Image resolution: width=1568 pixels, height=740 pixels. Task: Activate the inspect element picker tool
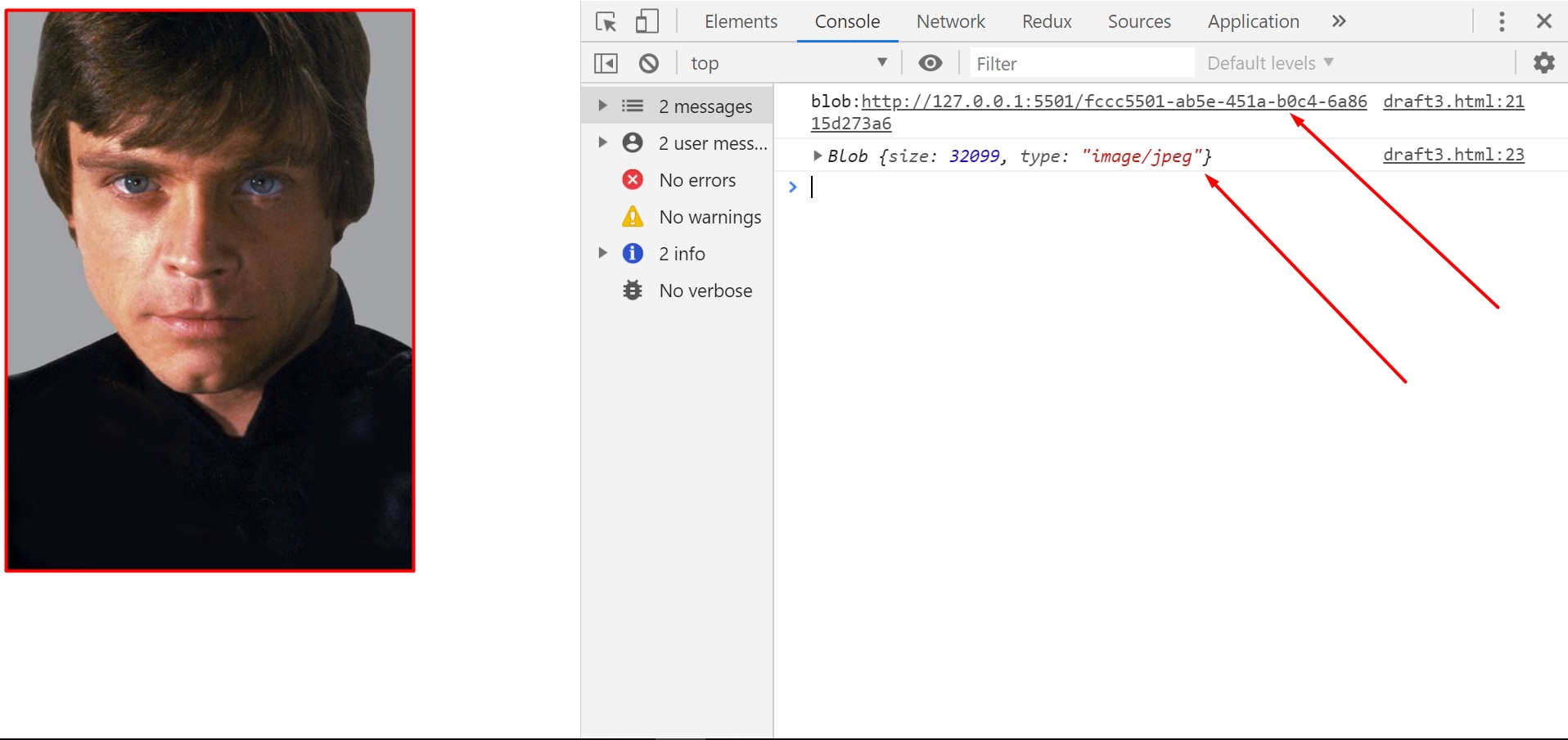point(606,21)
